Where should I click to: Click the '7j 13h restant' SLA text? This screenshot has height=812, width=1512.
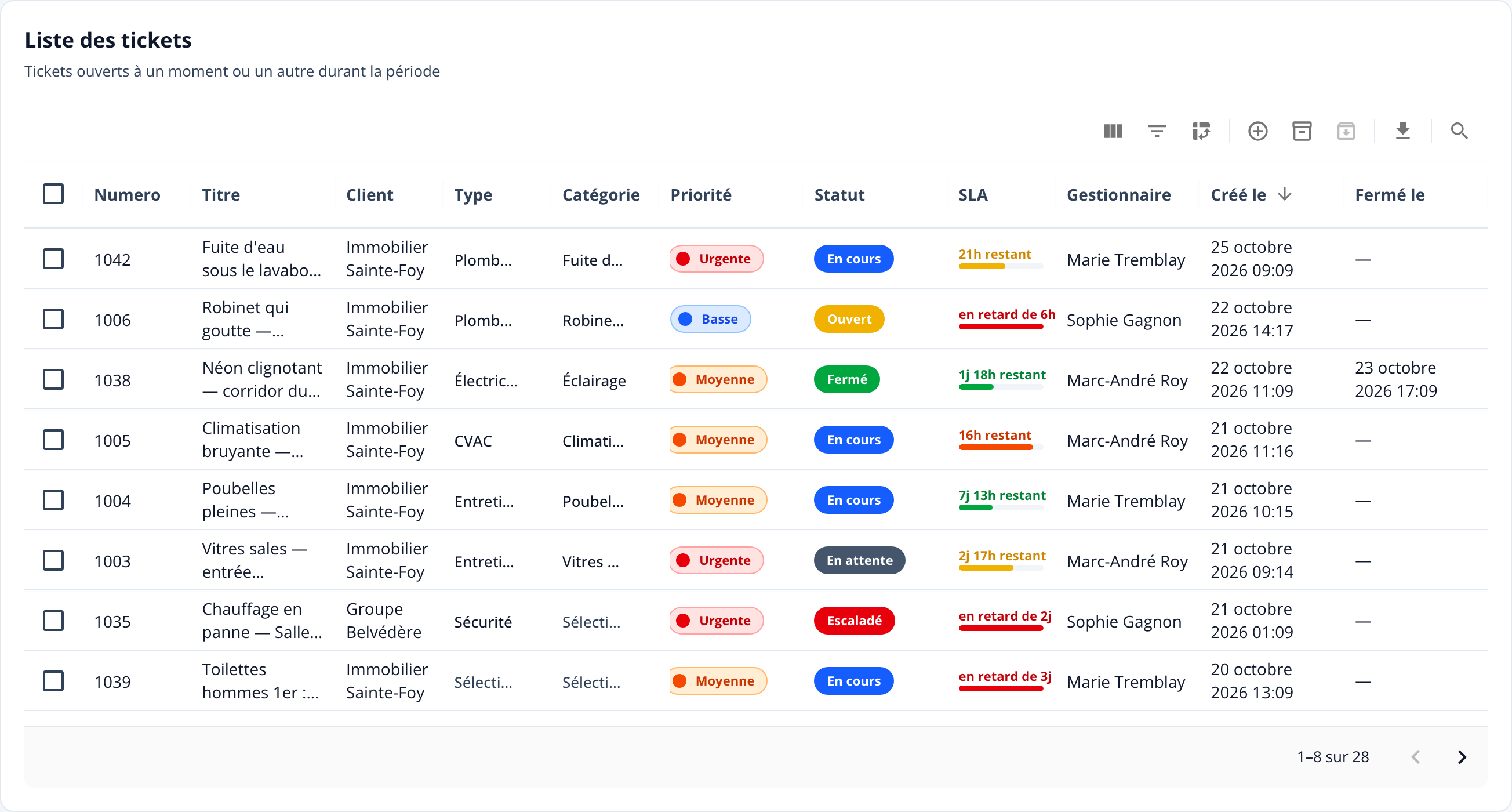click(x=1002, y=496)
